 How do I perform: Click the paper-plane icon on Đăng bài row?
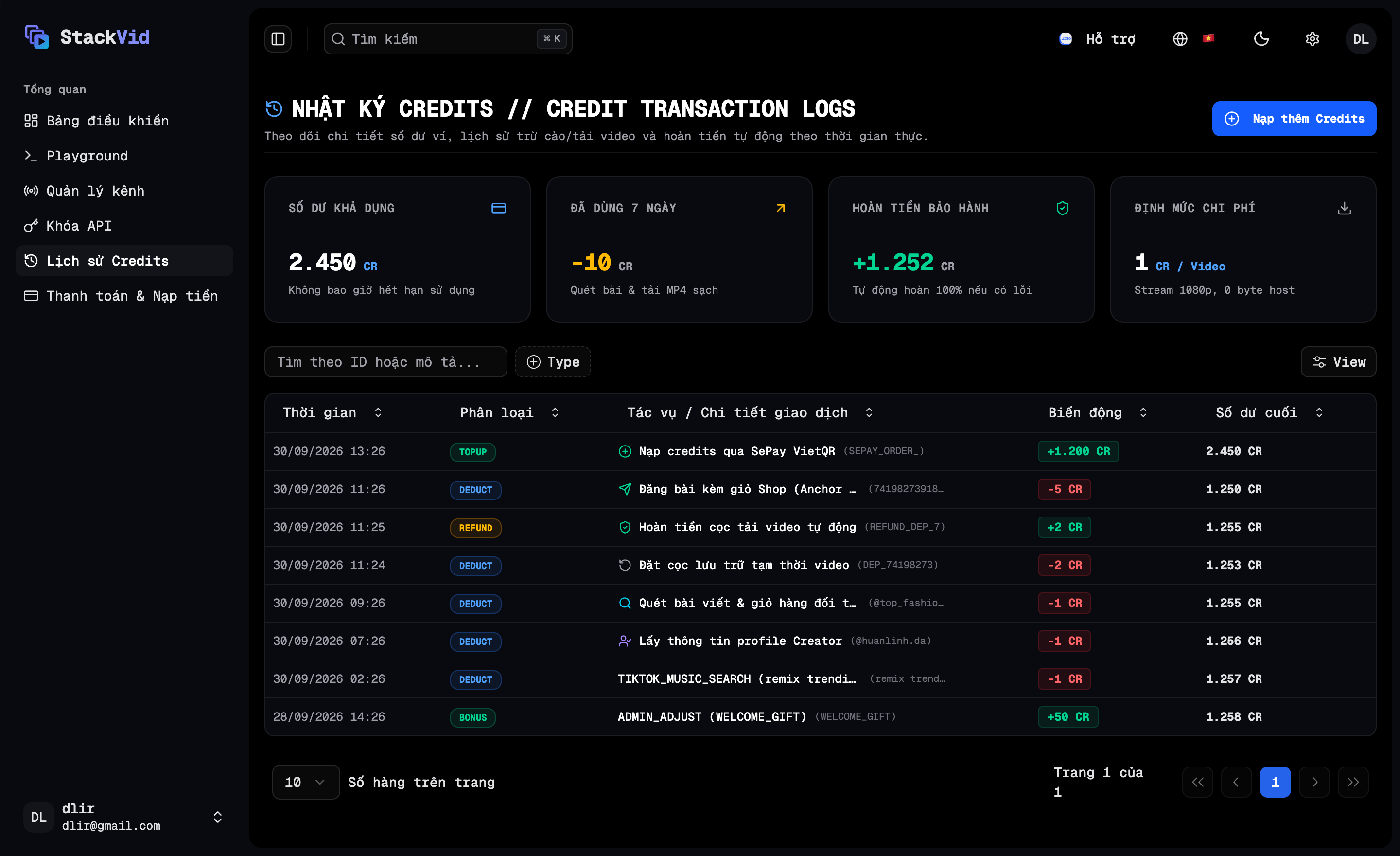tap(625, 489)
